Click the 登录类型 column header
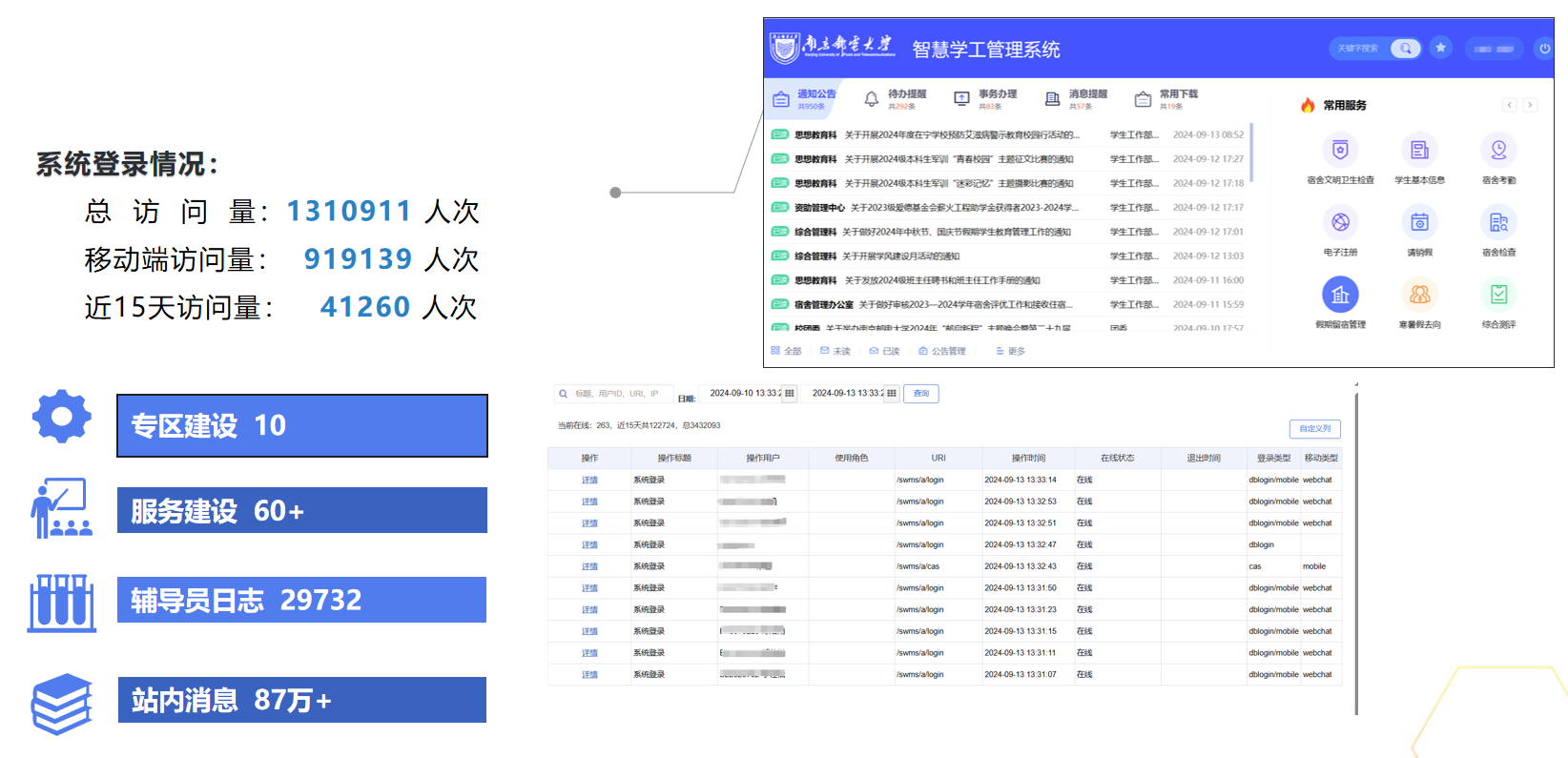This screenshot has height=758, width=1568. [x=1273, y=458]
